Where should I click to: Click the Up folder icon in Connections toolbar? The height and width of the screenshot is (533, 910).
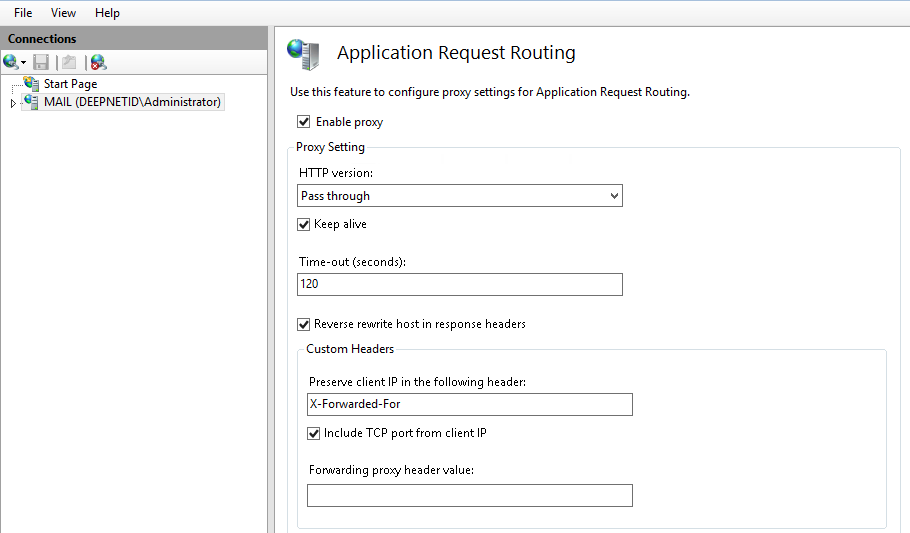point(67,62)
